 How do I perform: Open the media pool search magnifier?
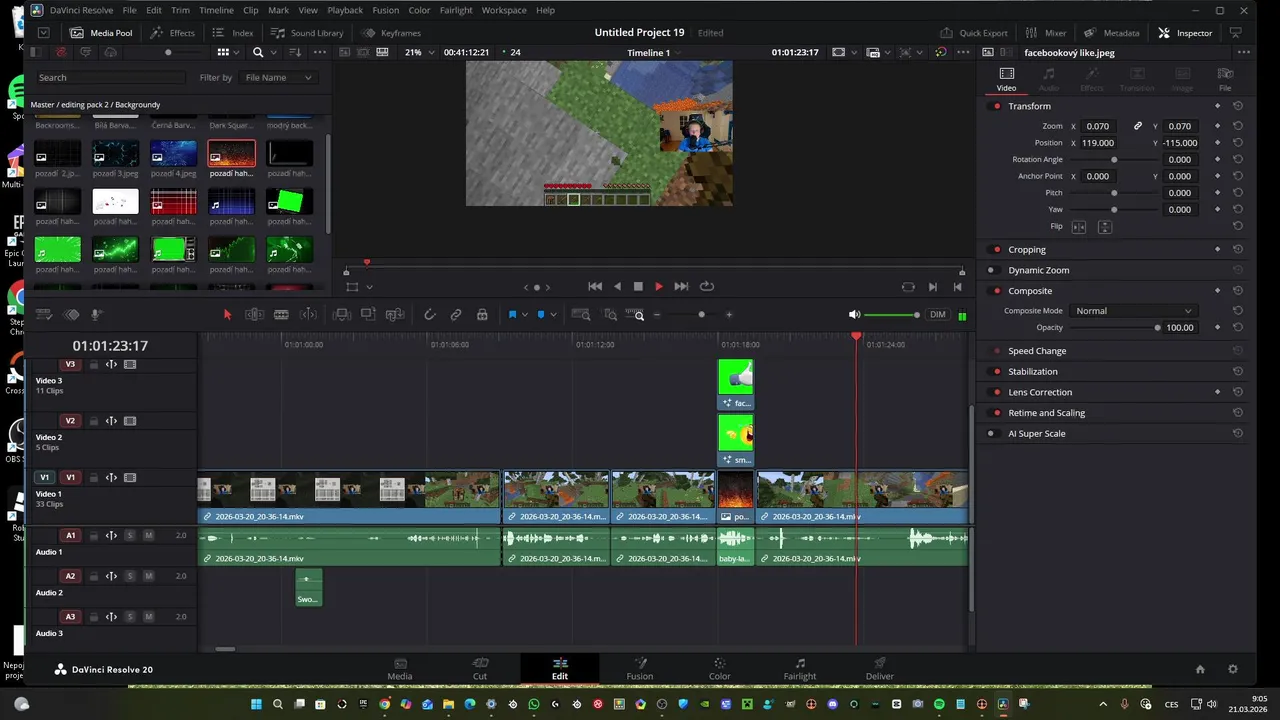coord(258,52)
